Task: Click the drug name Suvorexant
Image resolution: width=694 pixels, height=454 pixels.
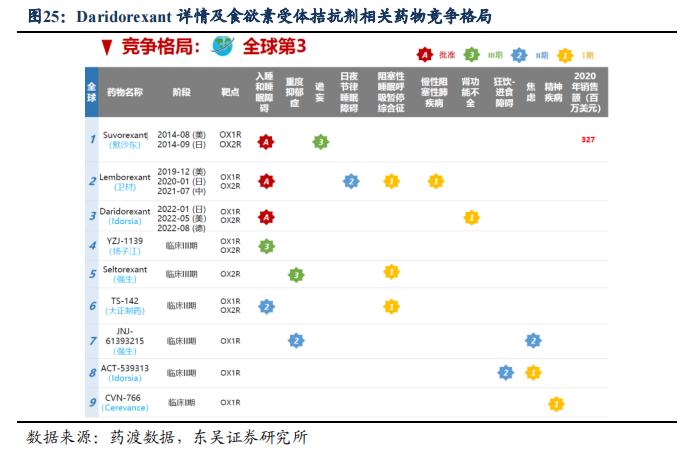Action: click(x=125, y=135)
